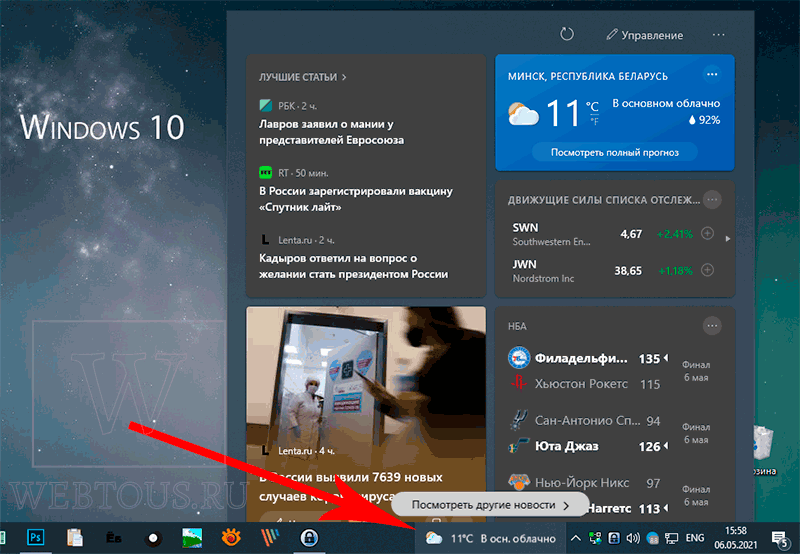Viewport: 800px width, 554px height.
Task: Open Управление feed settings
Action: click(644, 35)
